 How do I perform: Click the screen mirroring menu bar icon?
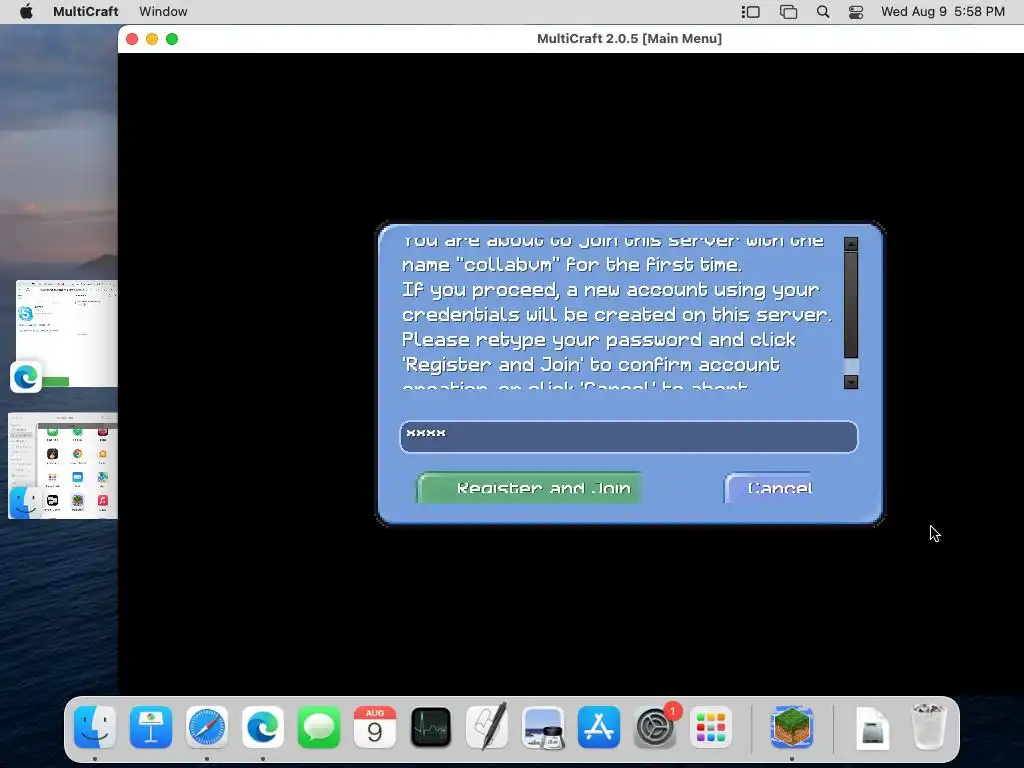(788, 12)
